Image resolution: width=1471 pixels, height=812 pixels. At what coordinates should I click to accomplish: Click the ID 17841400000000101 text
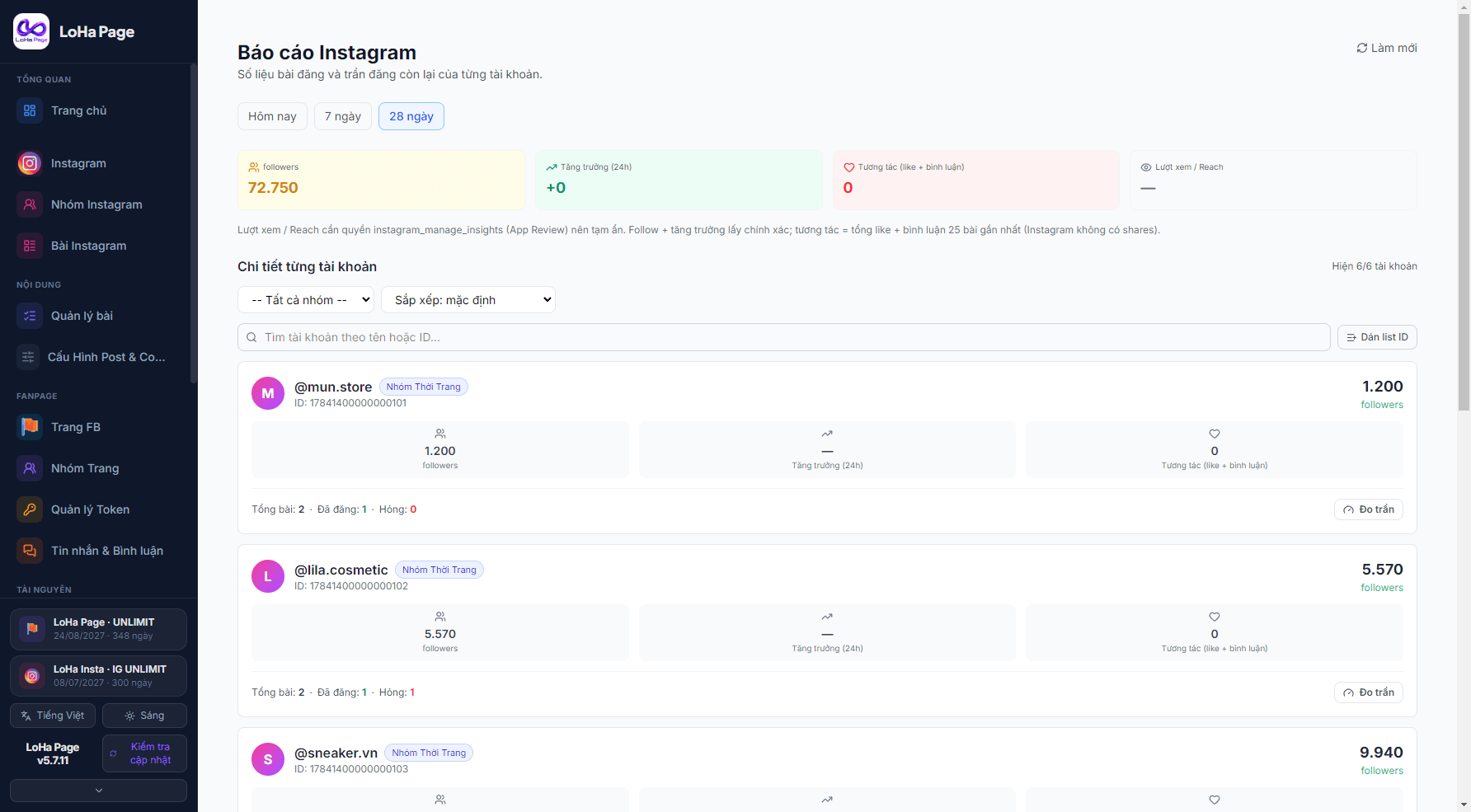350,403
